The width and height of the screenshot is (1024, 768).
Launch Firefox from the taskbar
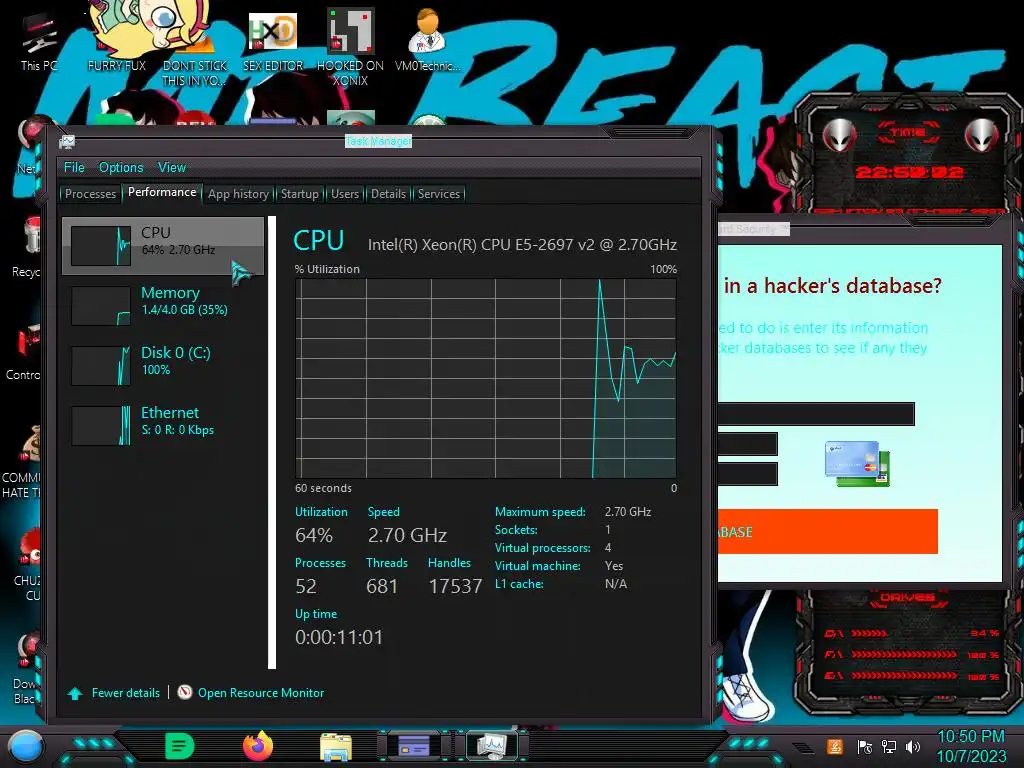258,746
